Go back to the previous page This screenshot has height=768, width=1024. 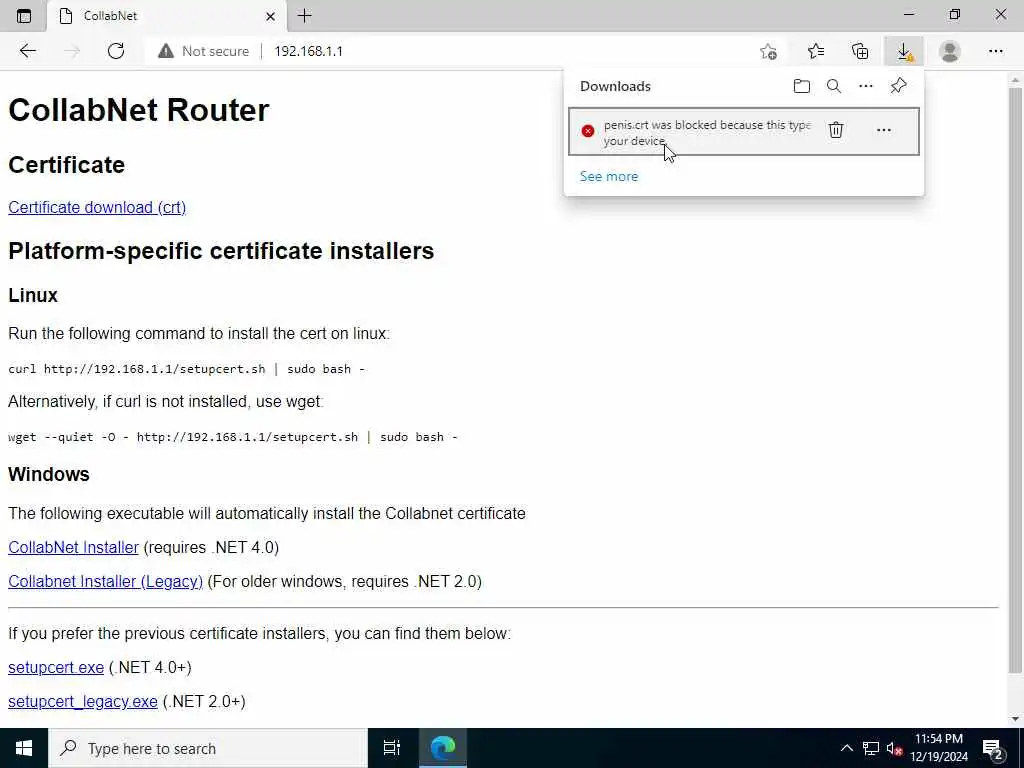(x=27, y=51)
